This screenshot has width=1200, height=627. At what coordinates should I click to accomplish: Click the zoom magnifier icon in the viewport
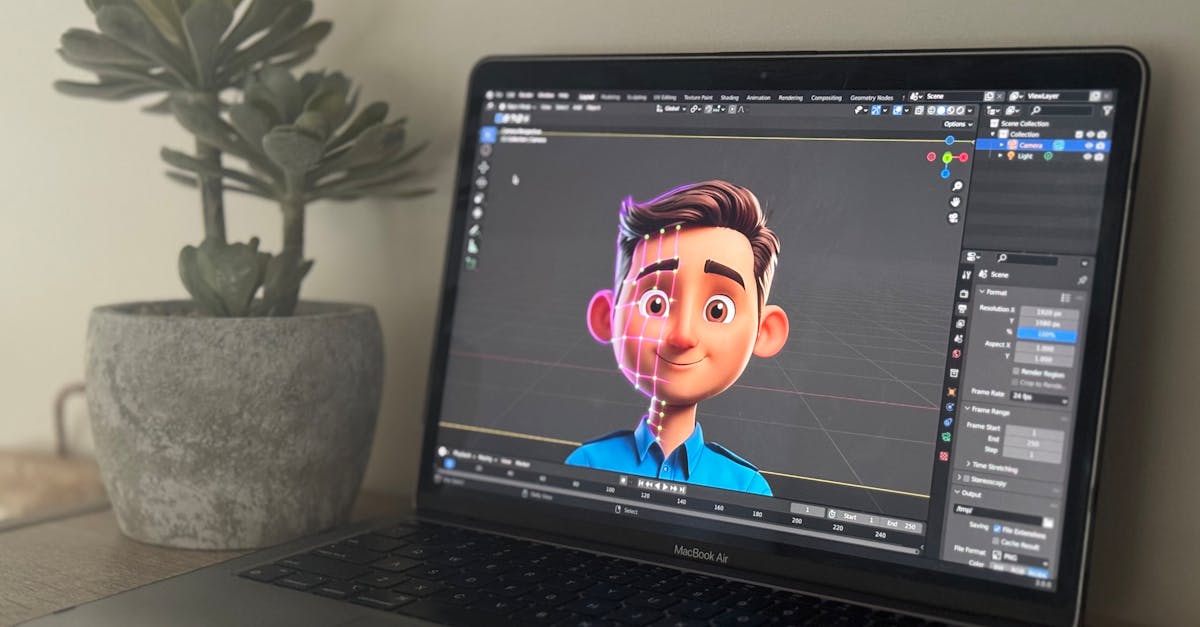coord(957,187)
